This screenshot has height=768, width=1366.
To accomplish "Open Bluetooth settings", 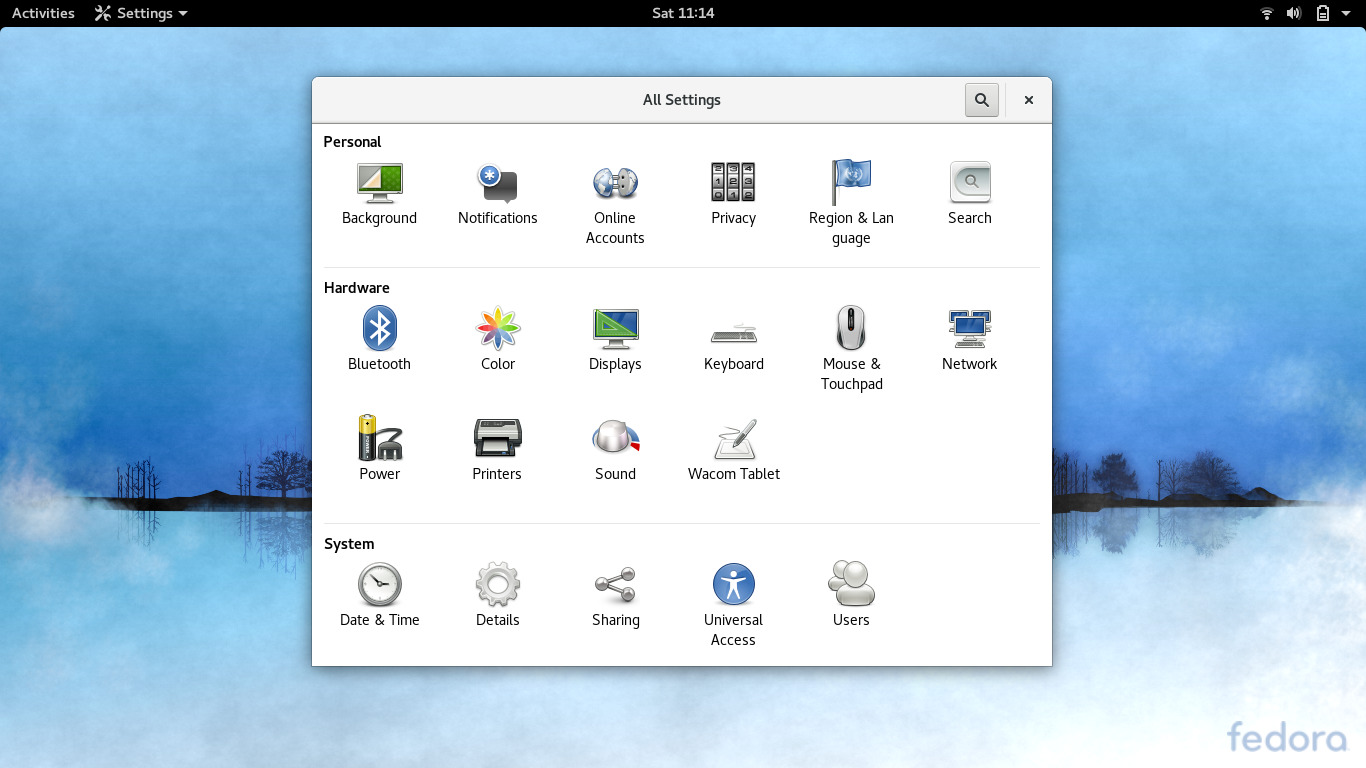I will coord(379,340).
